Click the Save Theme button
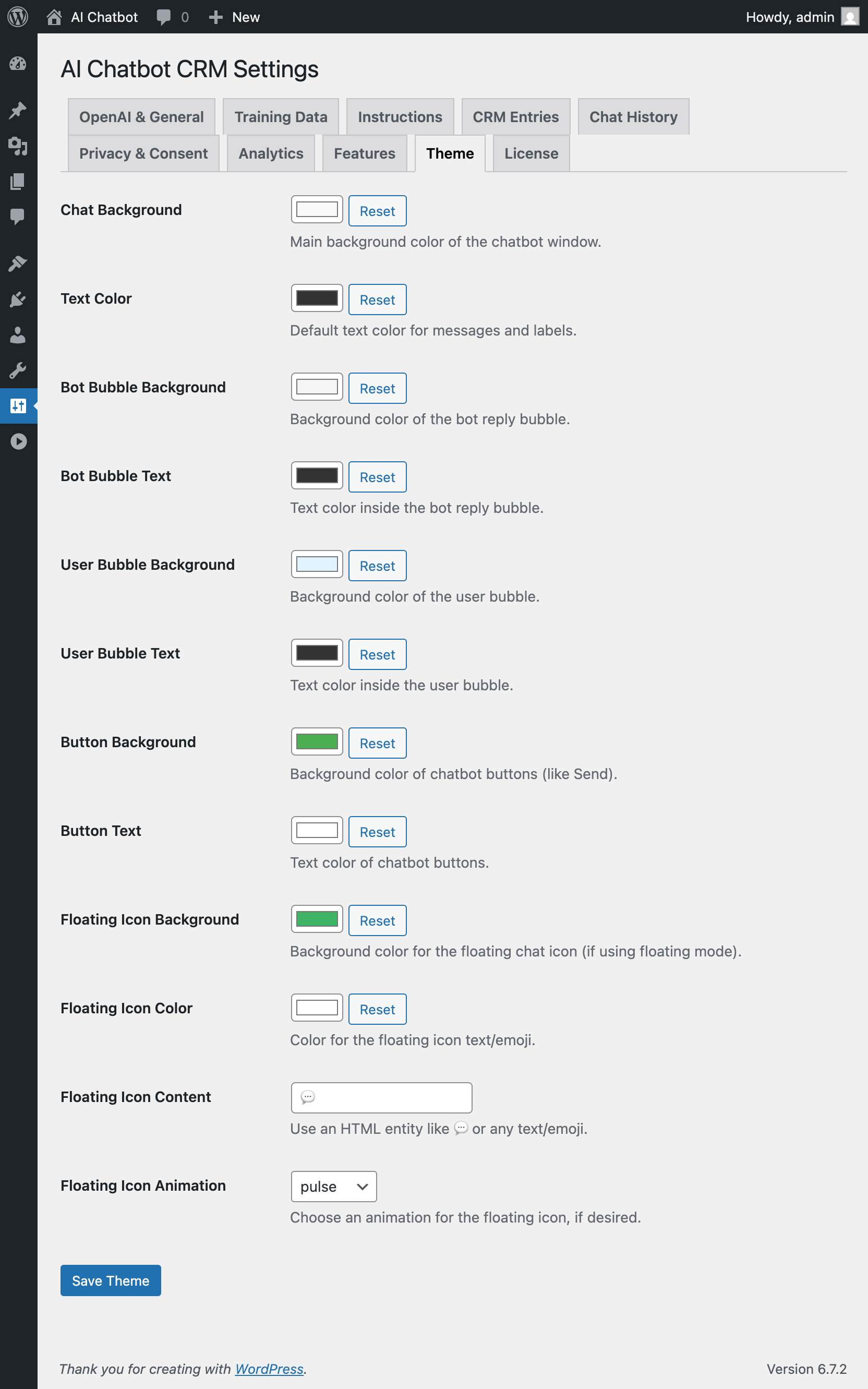Screen dimensions: 868x1389 point(110,1280)
